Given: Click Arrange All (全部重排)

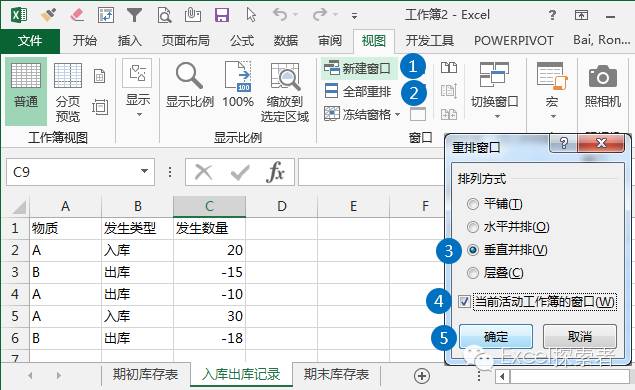Looking at the screenshot, I should [x=358, y=92].
